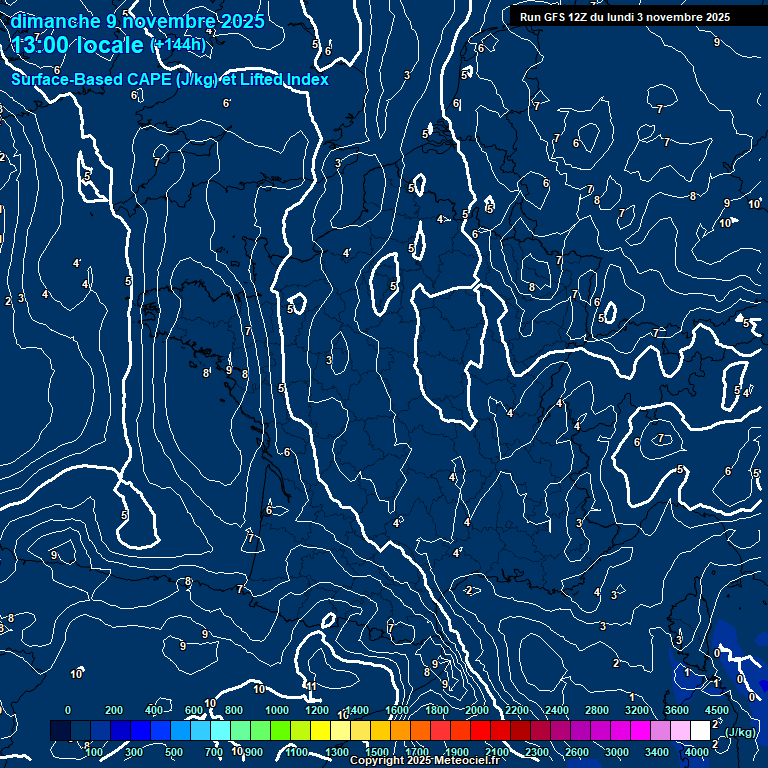Click legend value '300'
768x768 pixels.
tap(134, 752)
